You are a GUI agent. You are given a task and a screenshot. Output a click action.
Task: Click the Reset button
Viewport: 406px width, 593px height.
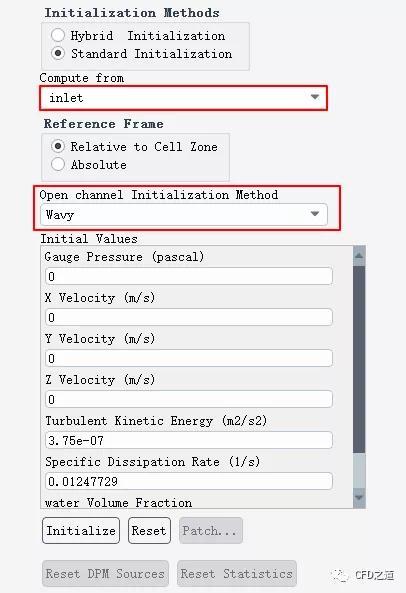coord(149,531)
